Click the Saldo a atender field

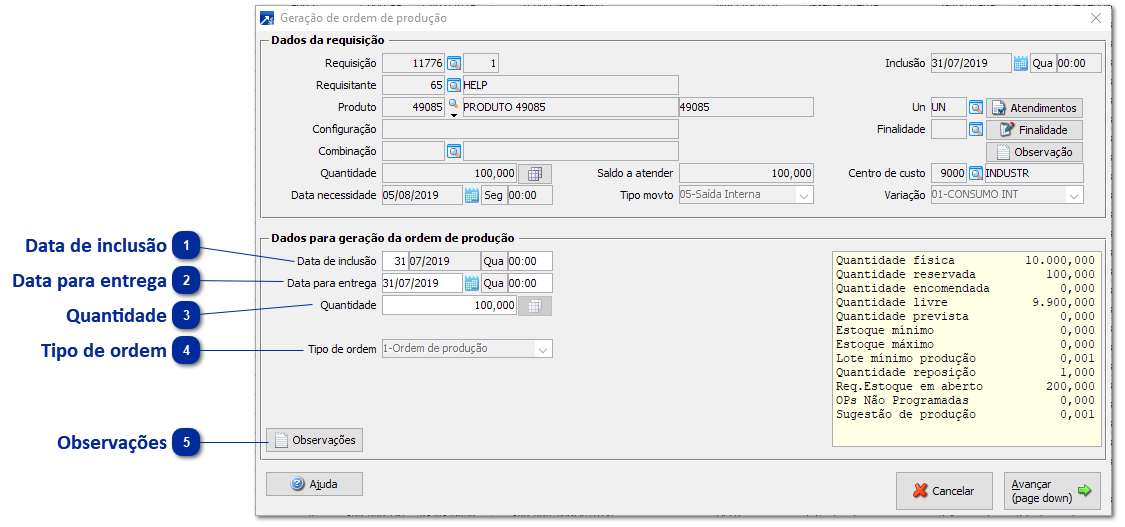(746, 174)
